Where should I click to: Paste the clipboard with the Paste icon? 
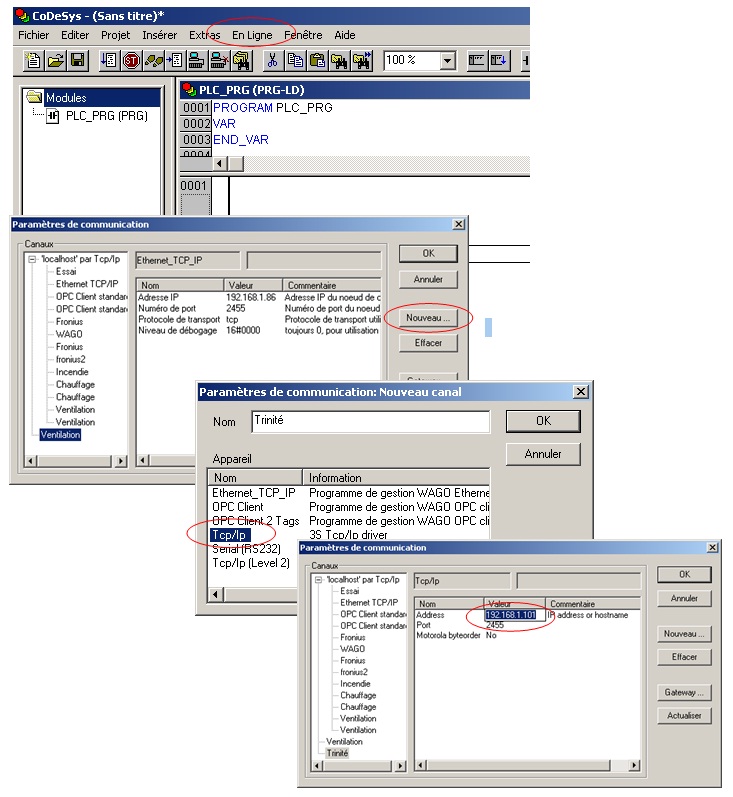pos(317,60)
